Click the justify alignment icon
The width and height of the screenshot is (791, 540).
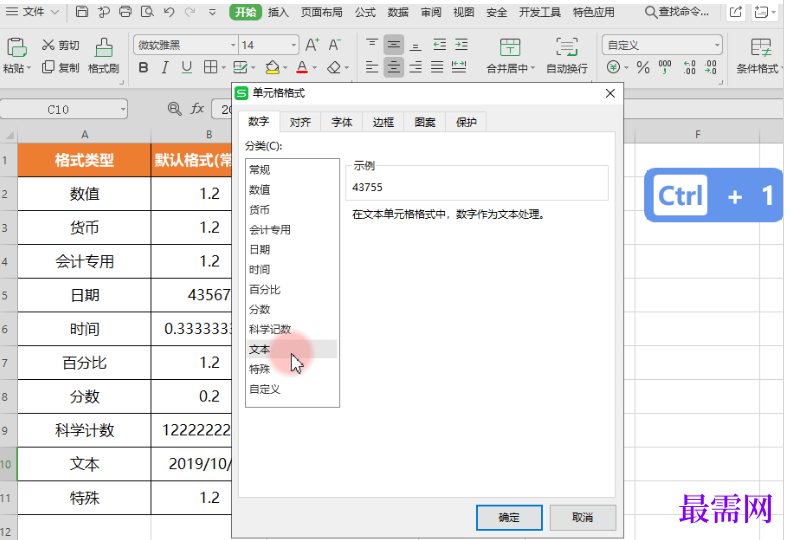pos(437,67)
